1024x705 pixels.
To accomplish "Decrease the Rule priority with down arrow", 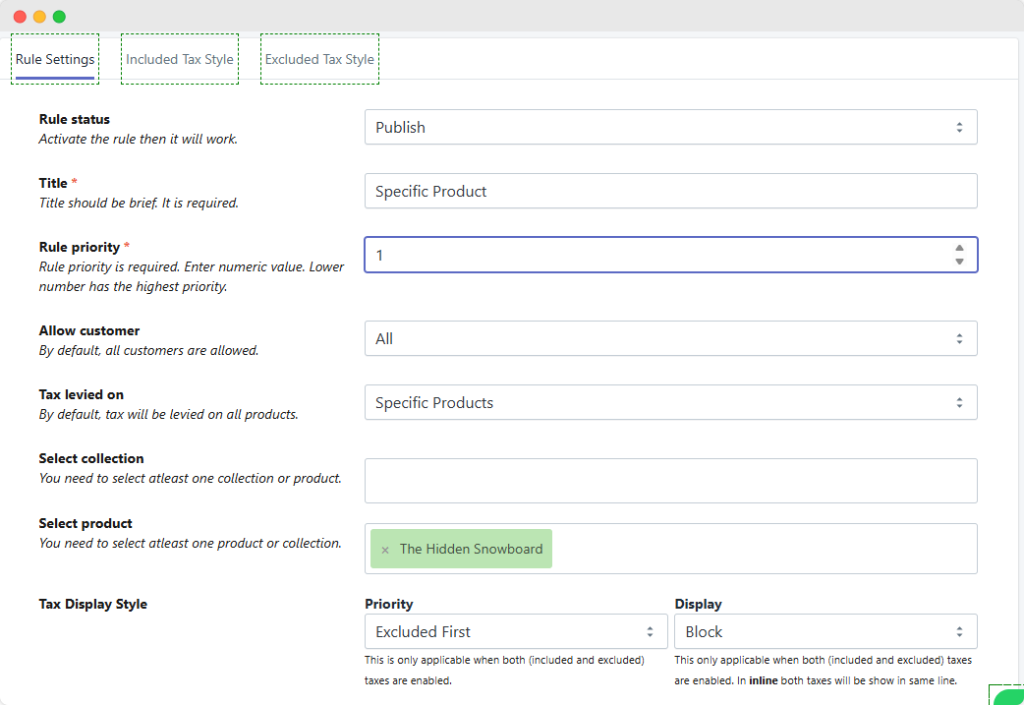I will tap(959, 262).
